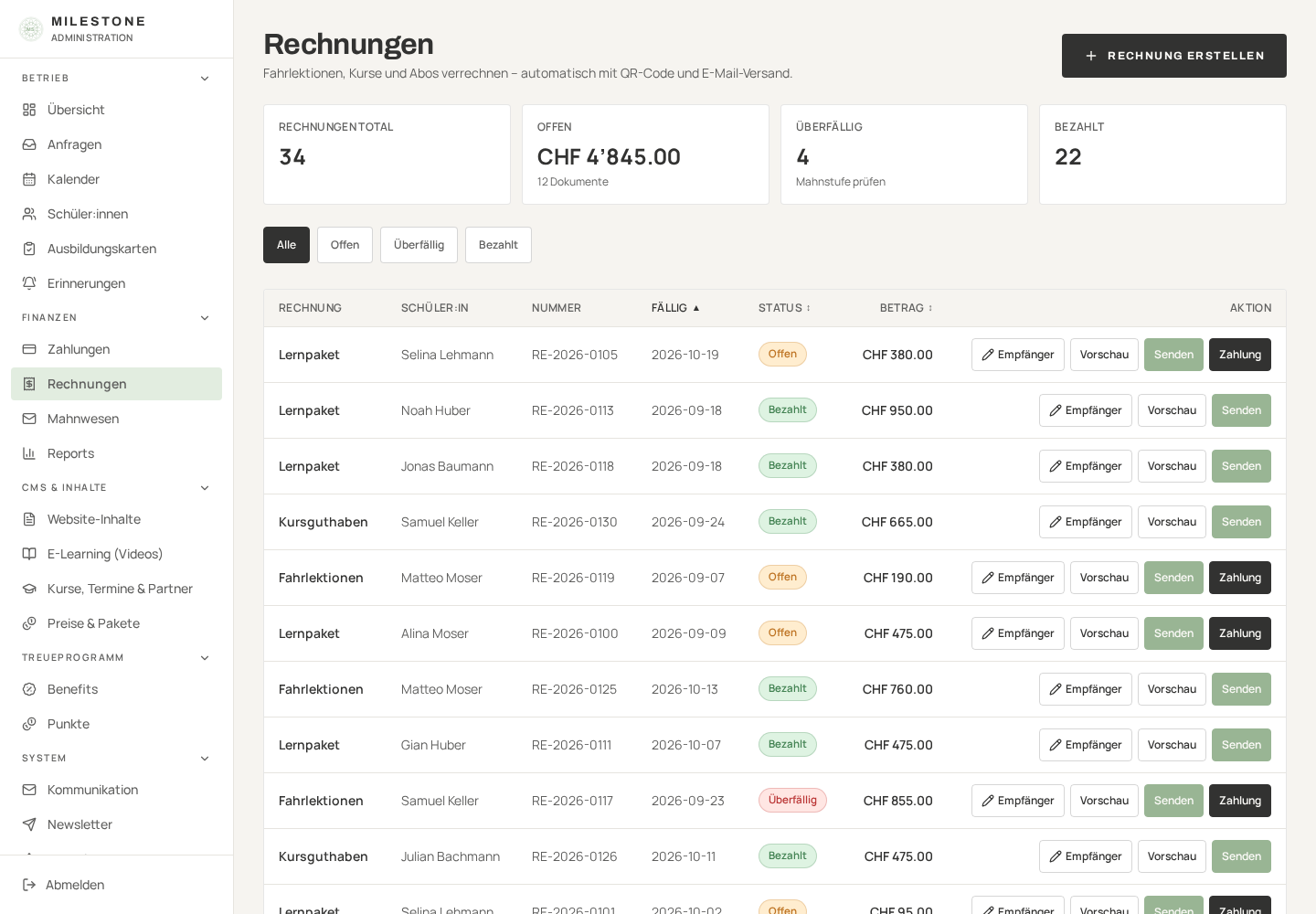This screenshot has height=914, width=1316.
Task: Open the Übersicht dashboard icon
Action: point(29,110)
